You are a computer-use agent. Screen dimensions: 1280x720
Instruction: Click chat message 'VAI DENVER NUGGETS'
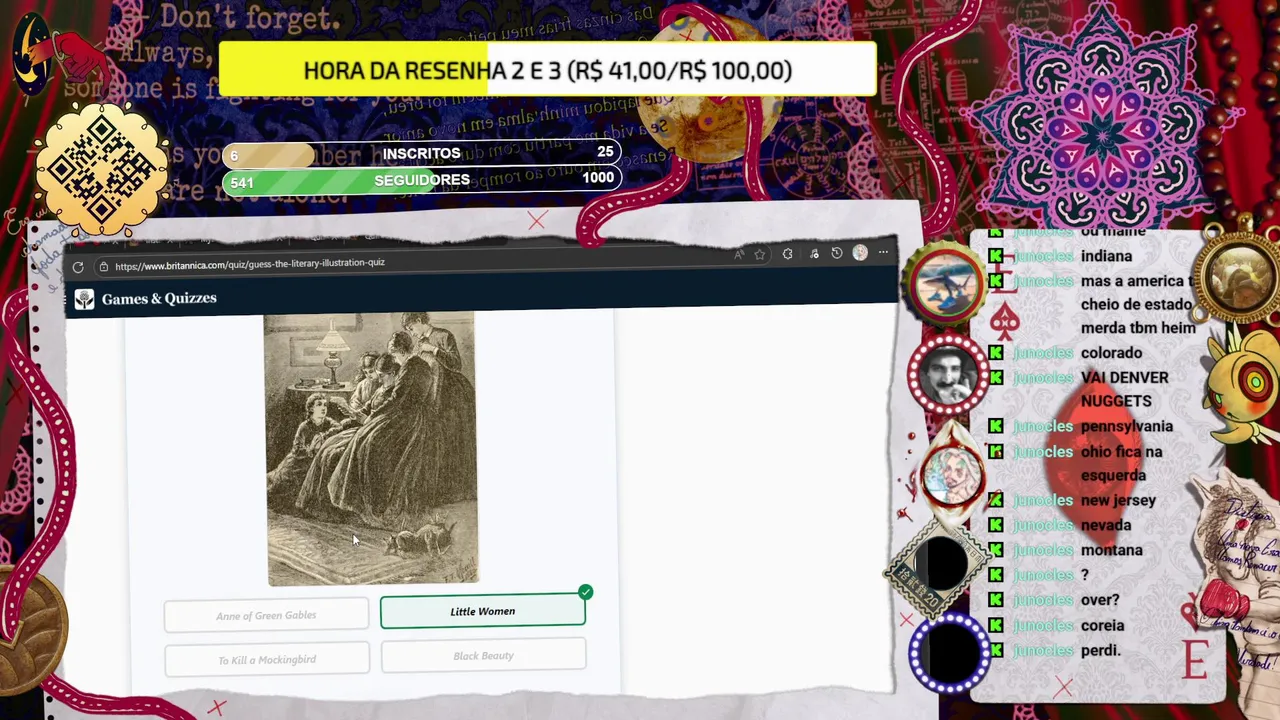tap(1124, 389)
